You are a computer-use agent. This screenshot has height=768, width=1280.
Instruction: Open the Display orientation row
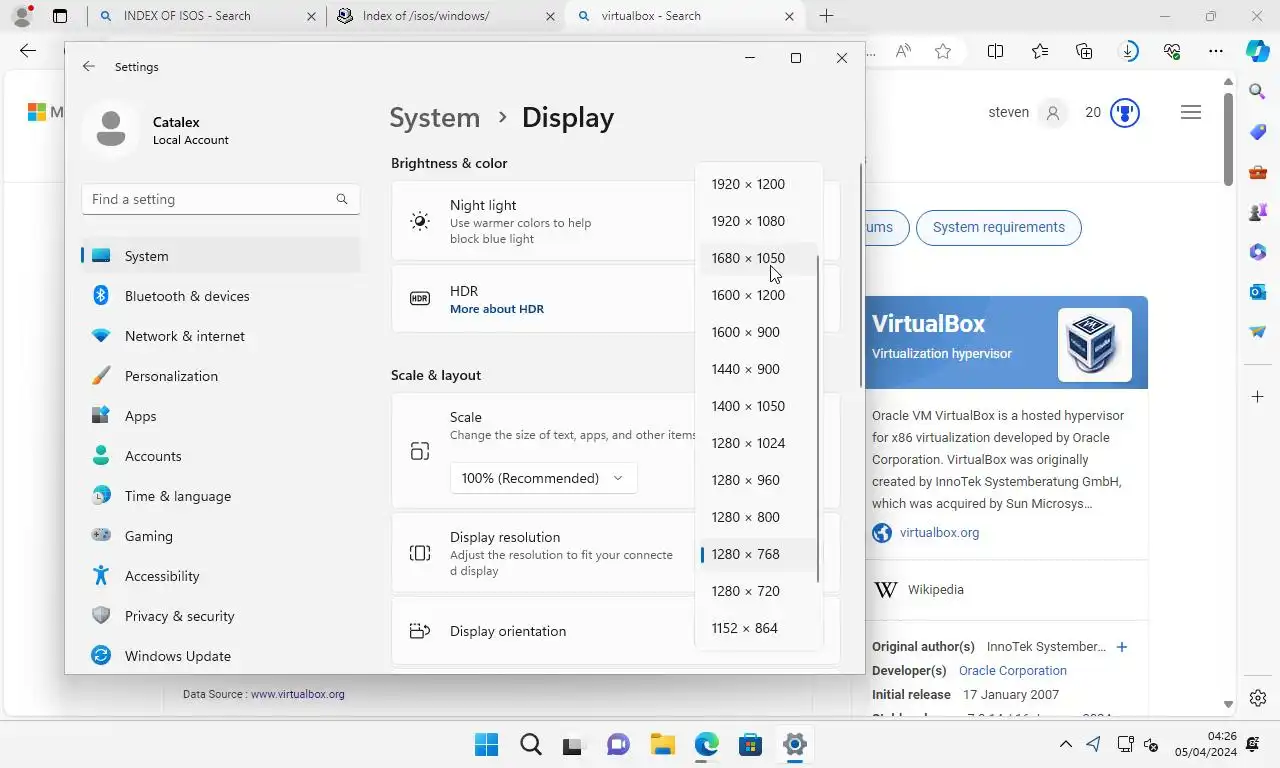pos(543,631)
